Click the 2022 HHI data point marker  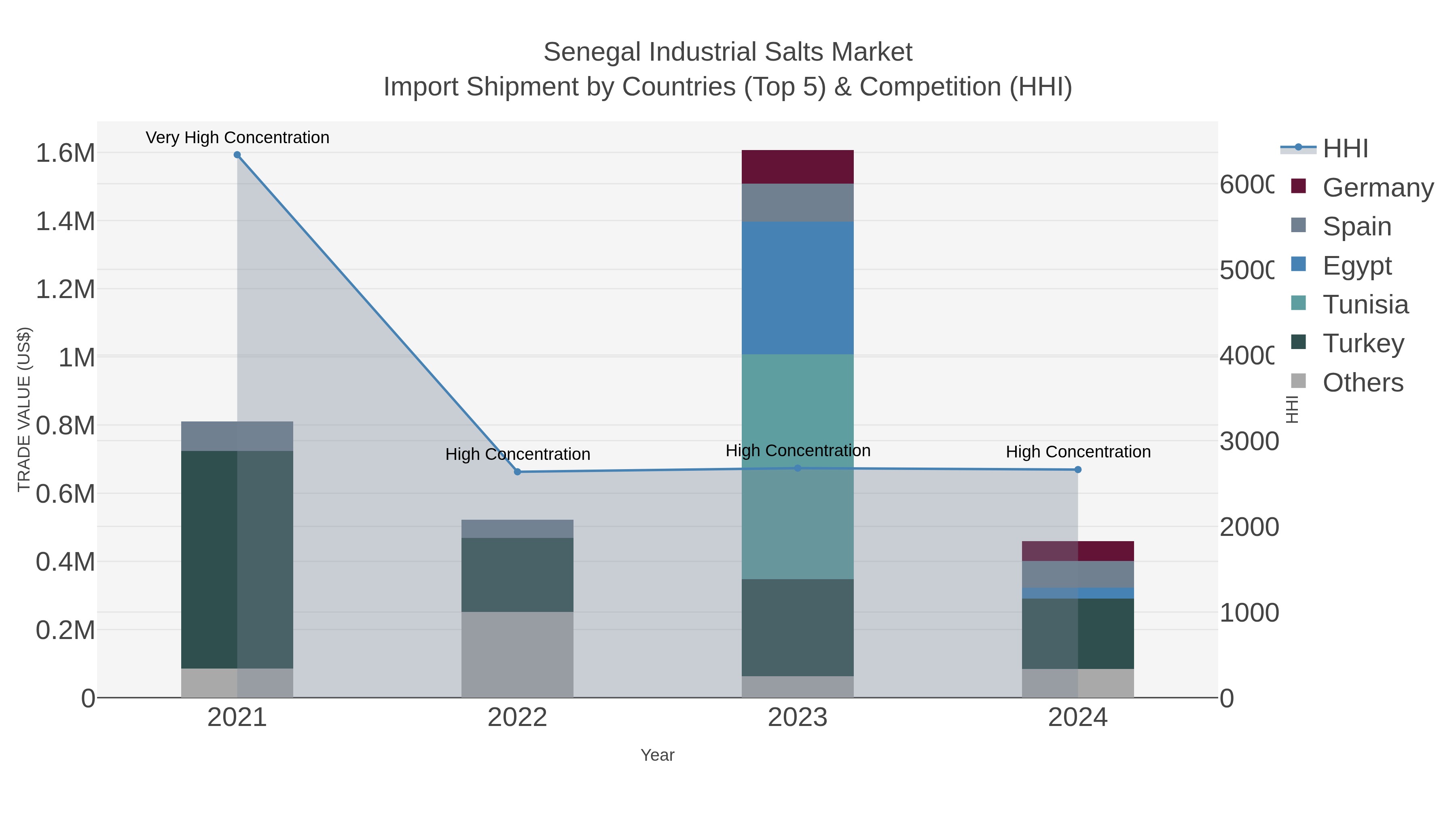point(517,472)
